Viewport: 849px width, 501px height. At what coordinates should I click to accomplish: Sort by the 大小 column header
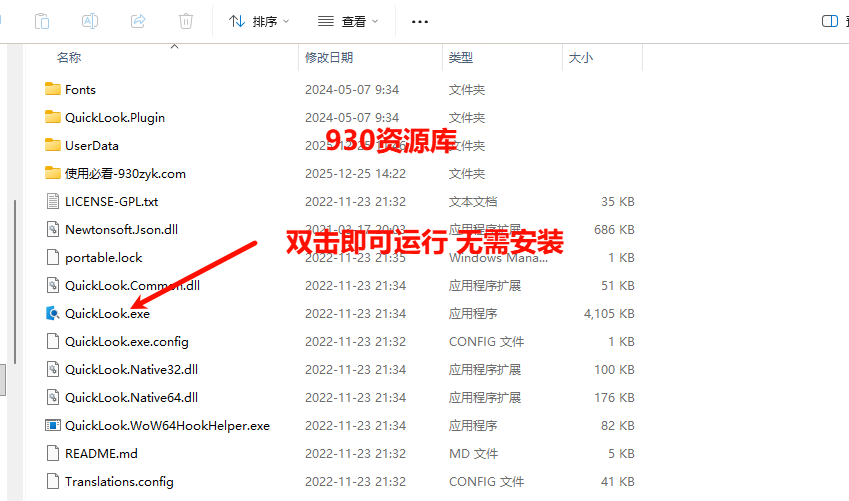pos(581,57)
